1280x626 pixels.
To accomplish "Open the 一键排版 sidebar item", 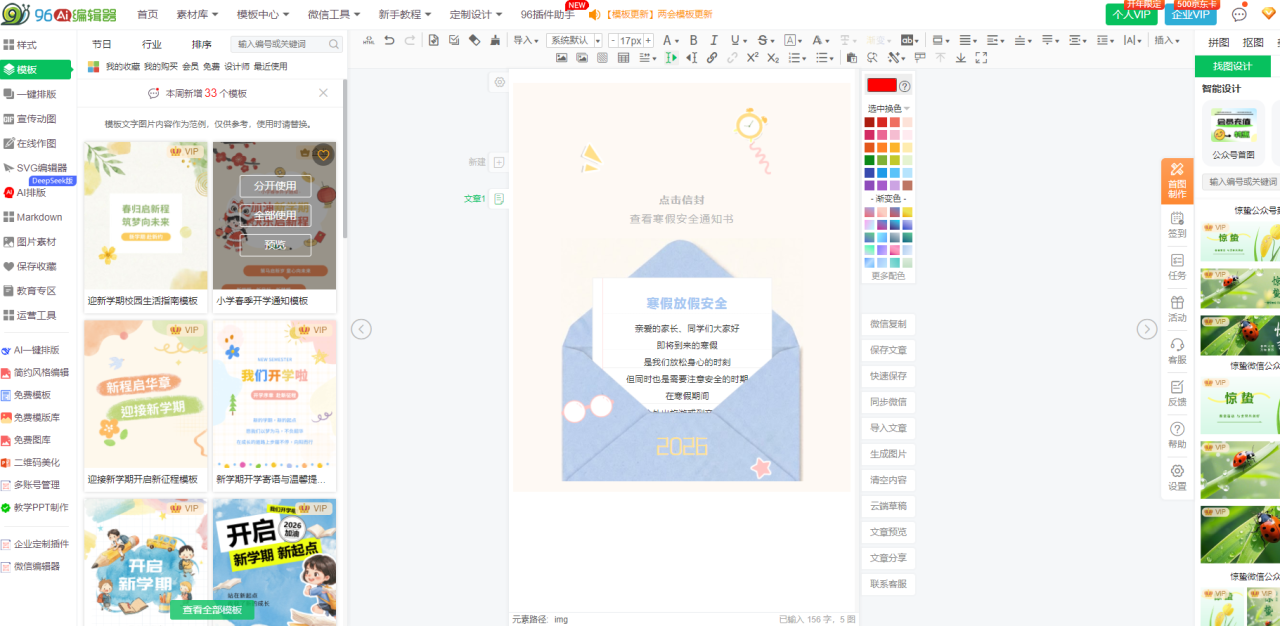I will click(36, 94).
